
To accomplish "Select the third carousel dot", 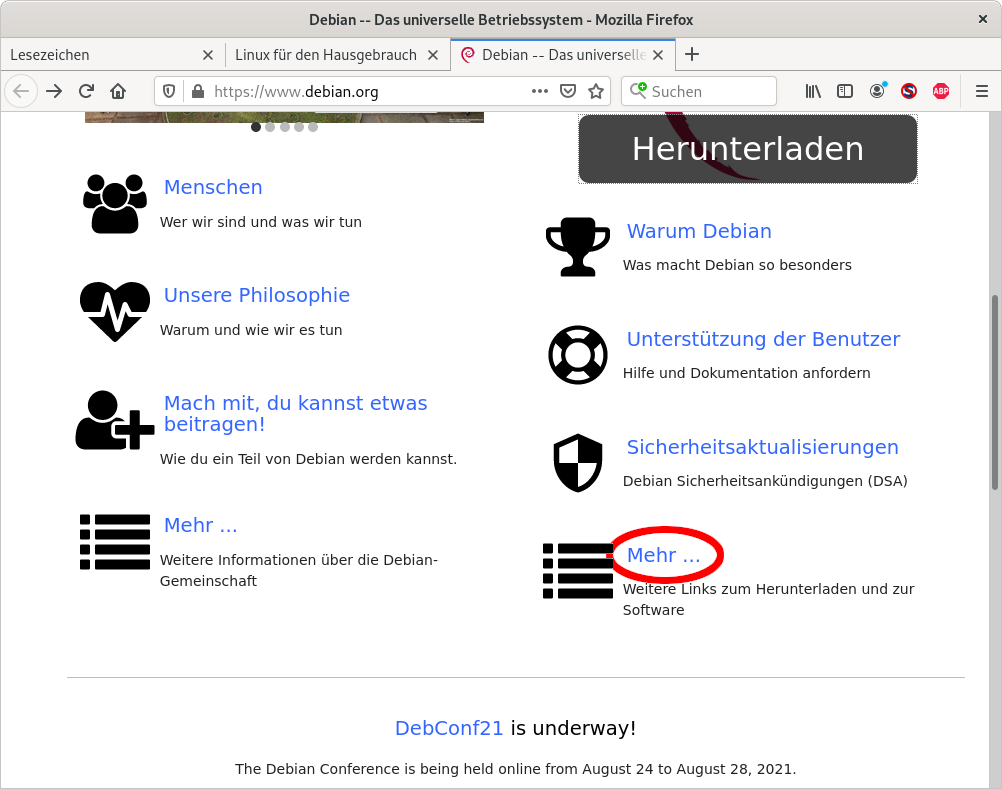I will point(284,127).
